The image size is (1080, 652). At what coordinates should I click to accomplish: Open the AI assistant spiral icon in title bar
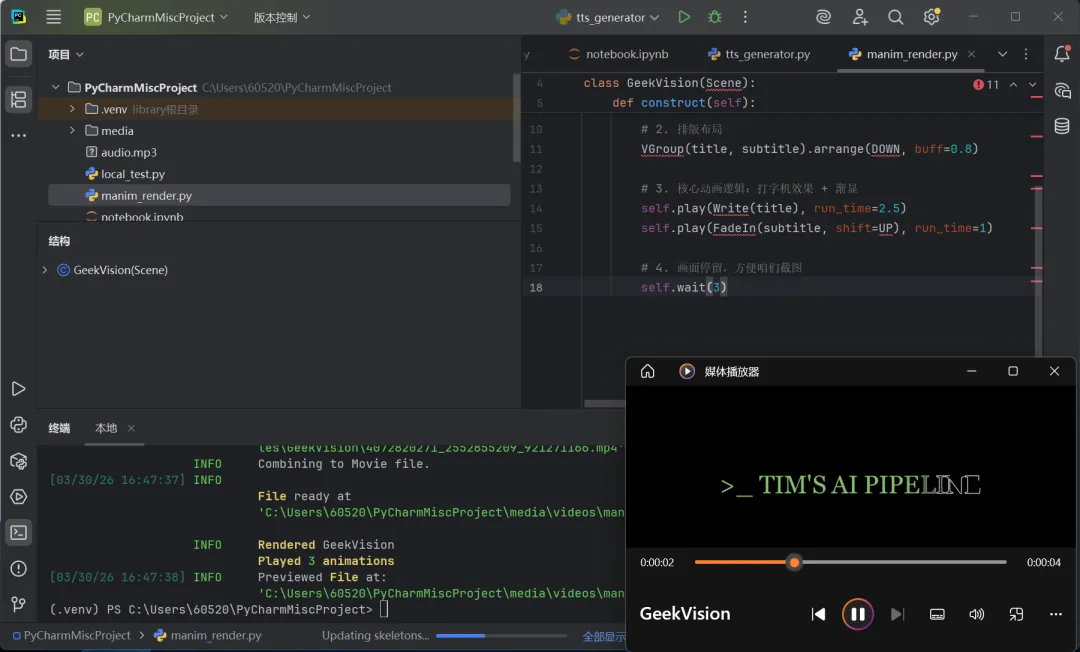pyautogui.click(x=824, y=17)
